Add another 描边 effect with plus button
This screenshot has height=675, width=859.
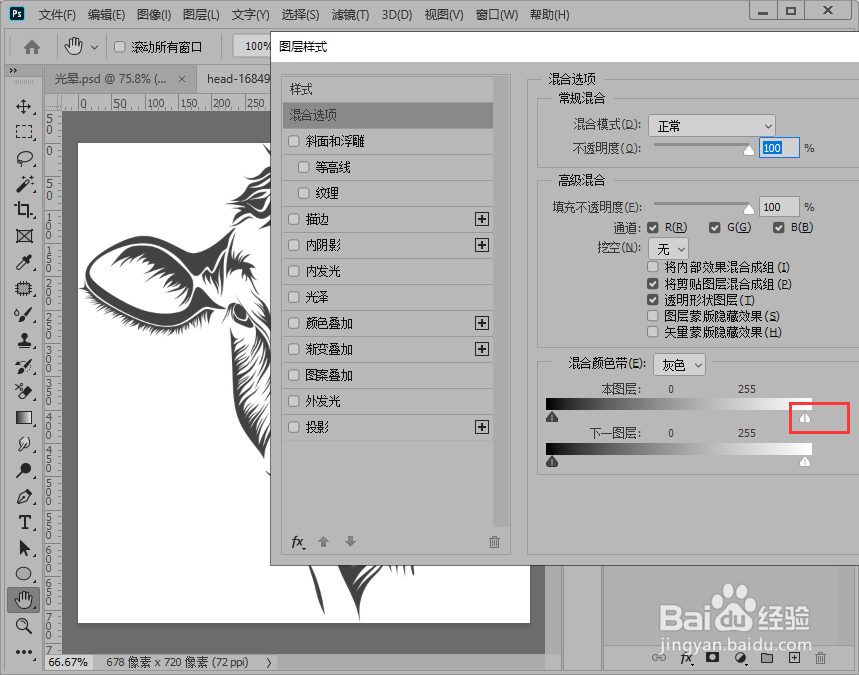(481, 219)
